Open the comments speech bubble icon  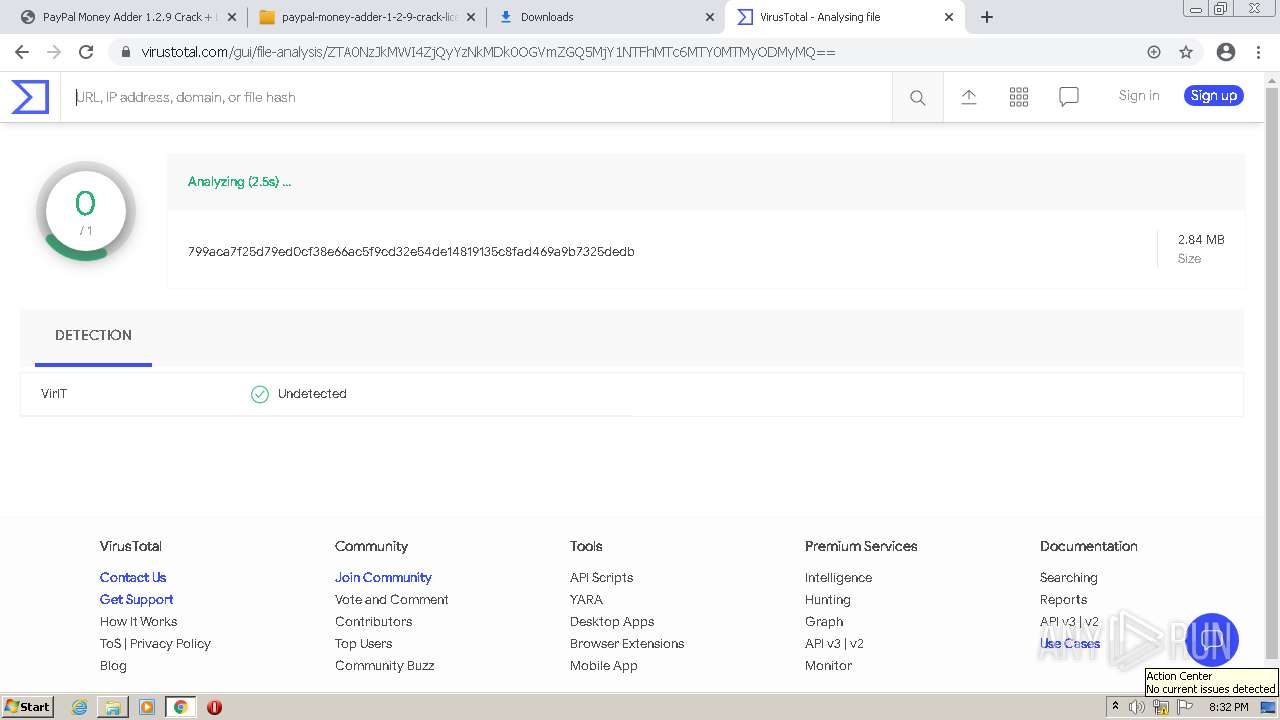tap(1068, 97)
